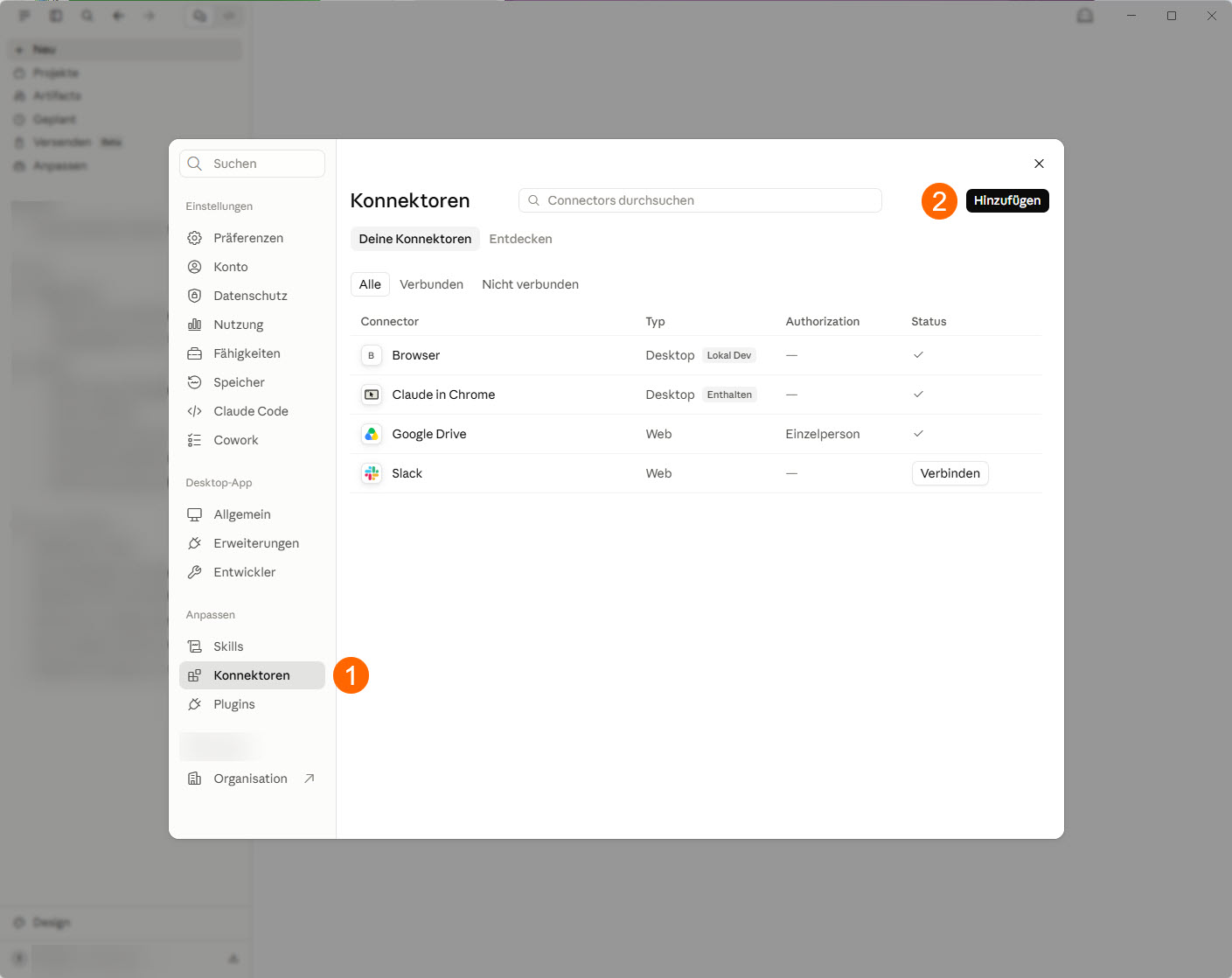The image size is (1232, 978).
Task: Click the Browser connector B icon
Action: tap(372, 355)
